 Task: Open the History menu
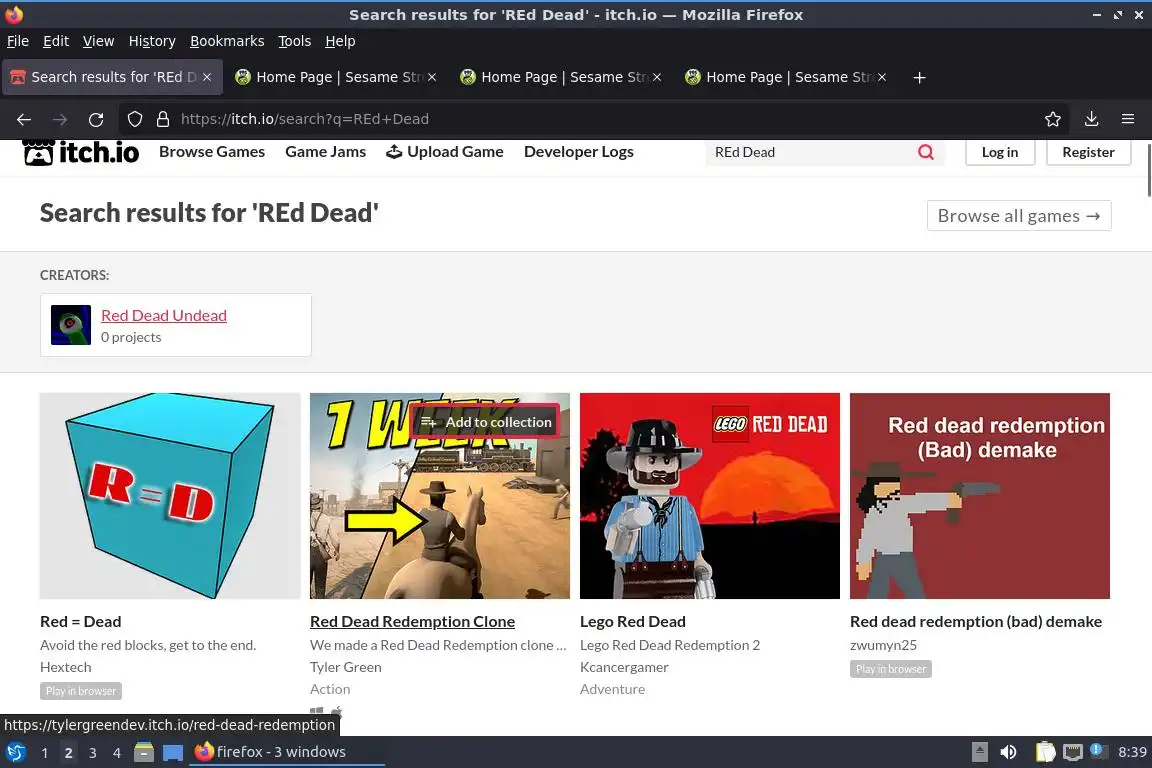pyautogui.click(x=152, y=41)
